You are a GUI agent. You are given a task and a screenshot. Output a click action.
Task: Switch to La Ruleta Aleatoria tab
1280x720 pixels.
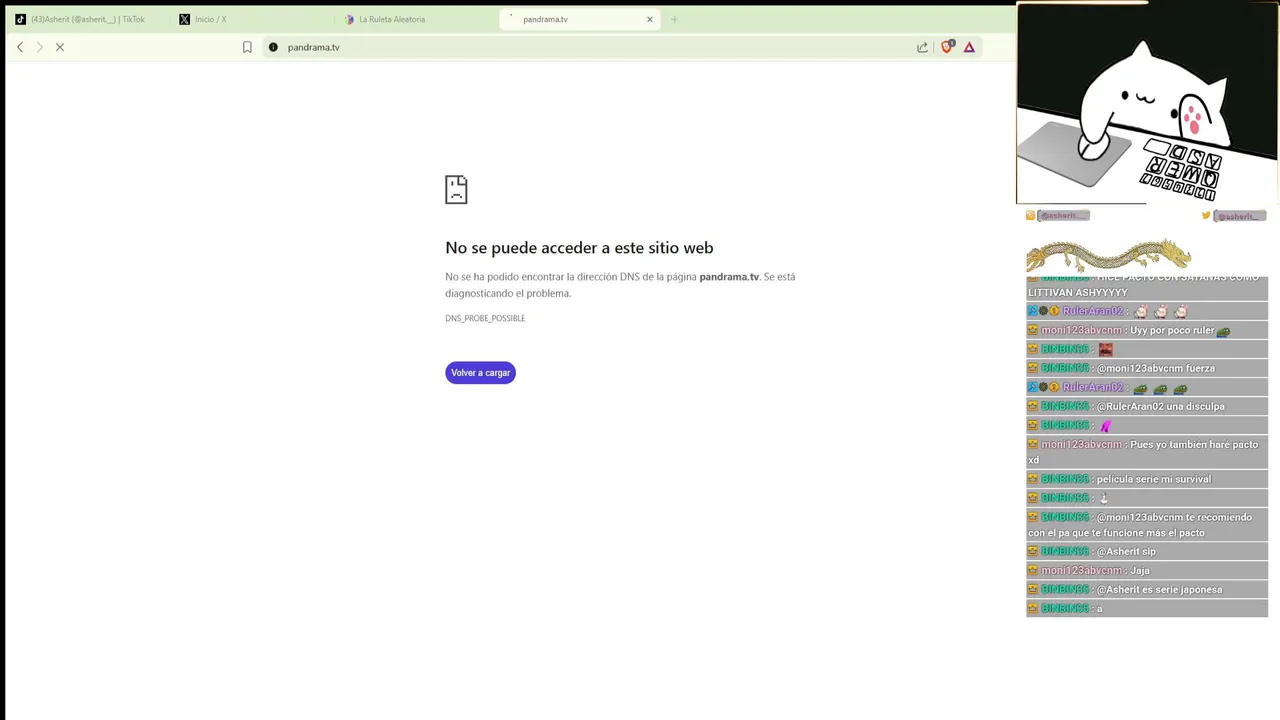point(415,19)
